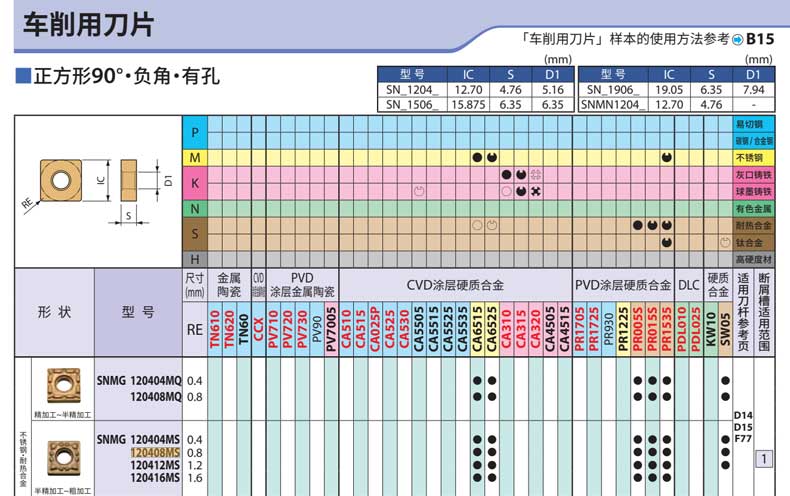Click the D14 tool holder reference page
790x496 pixels.
coord(742,414)
